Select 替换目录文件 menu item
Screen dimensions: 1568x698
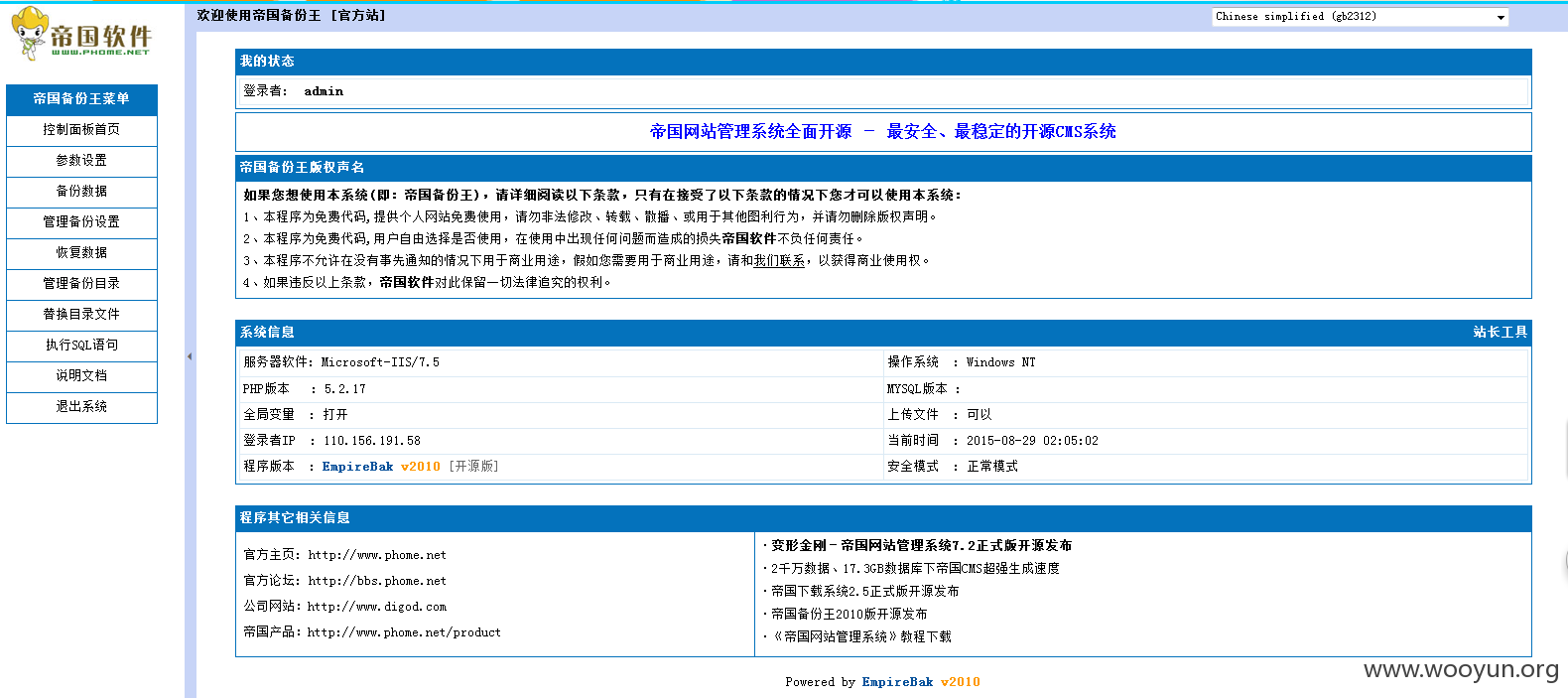point(81,315)
